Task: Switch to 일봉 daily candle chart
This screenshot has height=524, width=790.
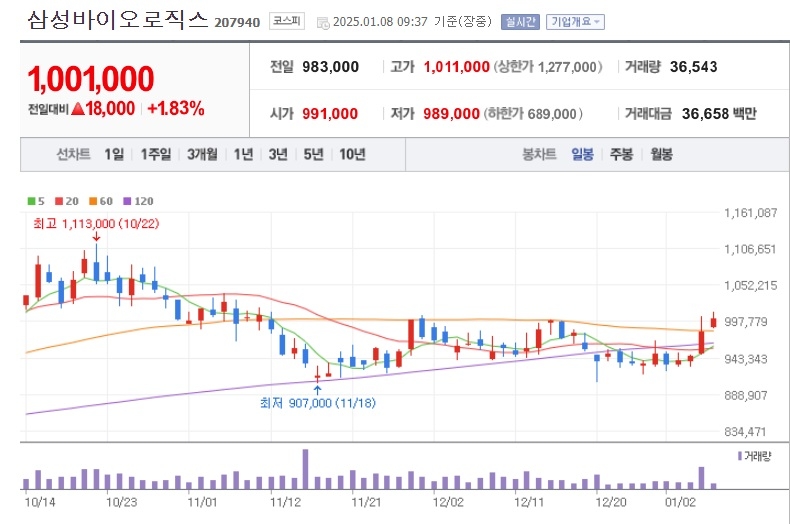Action: pos(582,154)
